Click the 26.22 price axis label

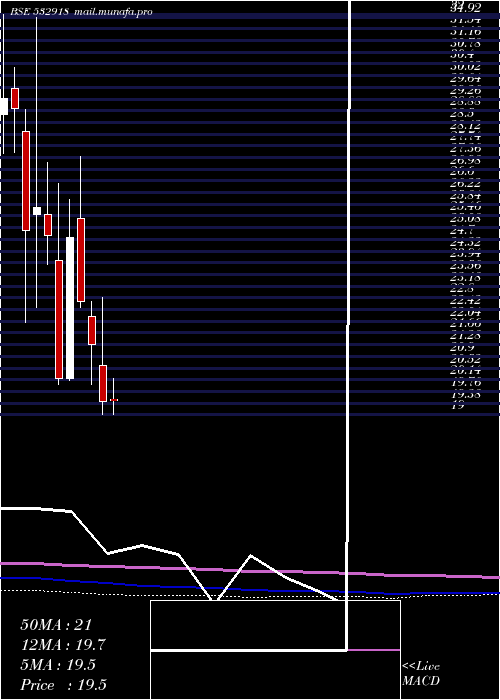pyautogui.click(x=466, y=183)
